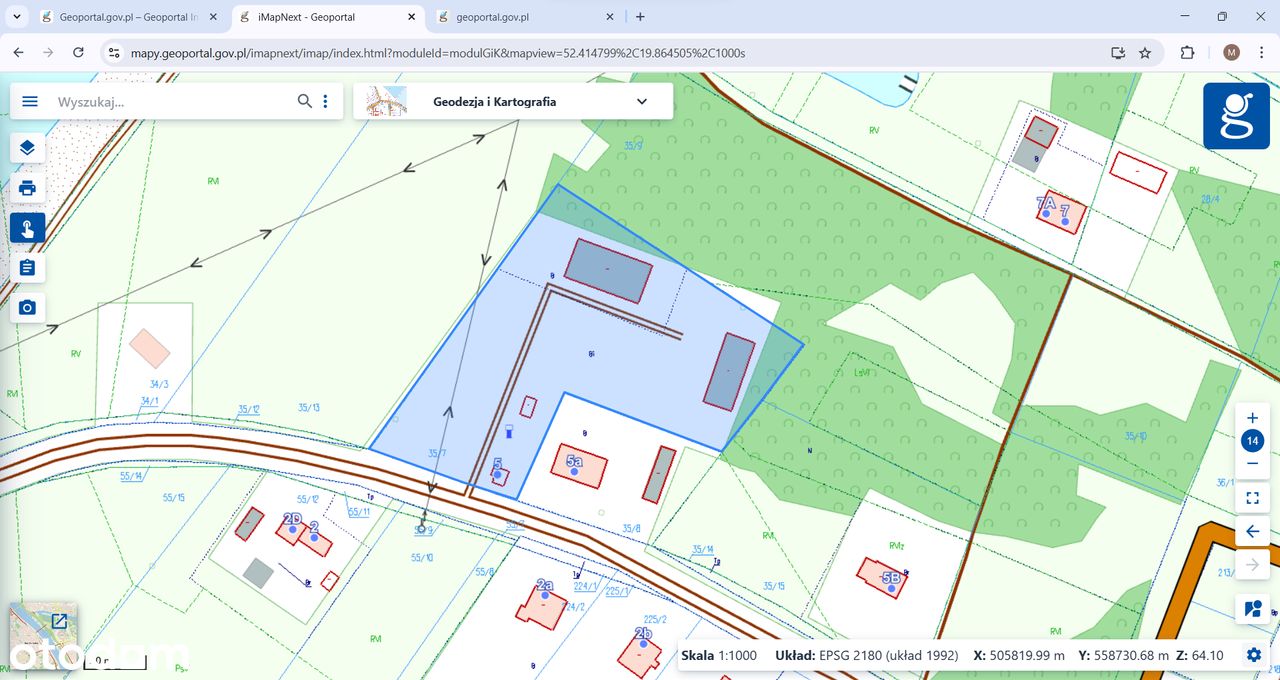
Task: Select the iMapNext - Geoportal tab
Action: (x=329, y=17)
